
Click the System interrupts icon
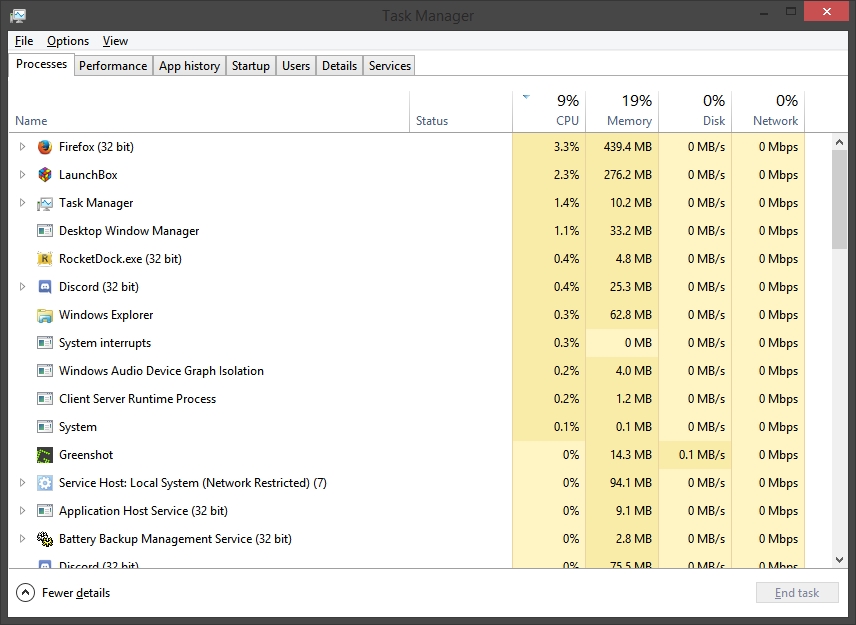pyautogui.click(x=45, y=343)
